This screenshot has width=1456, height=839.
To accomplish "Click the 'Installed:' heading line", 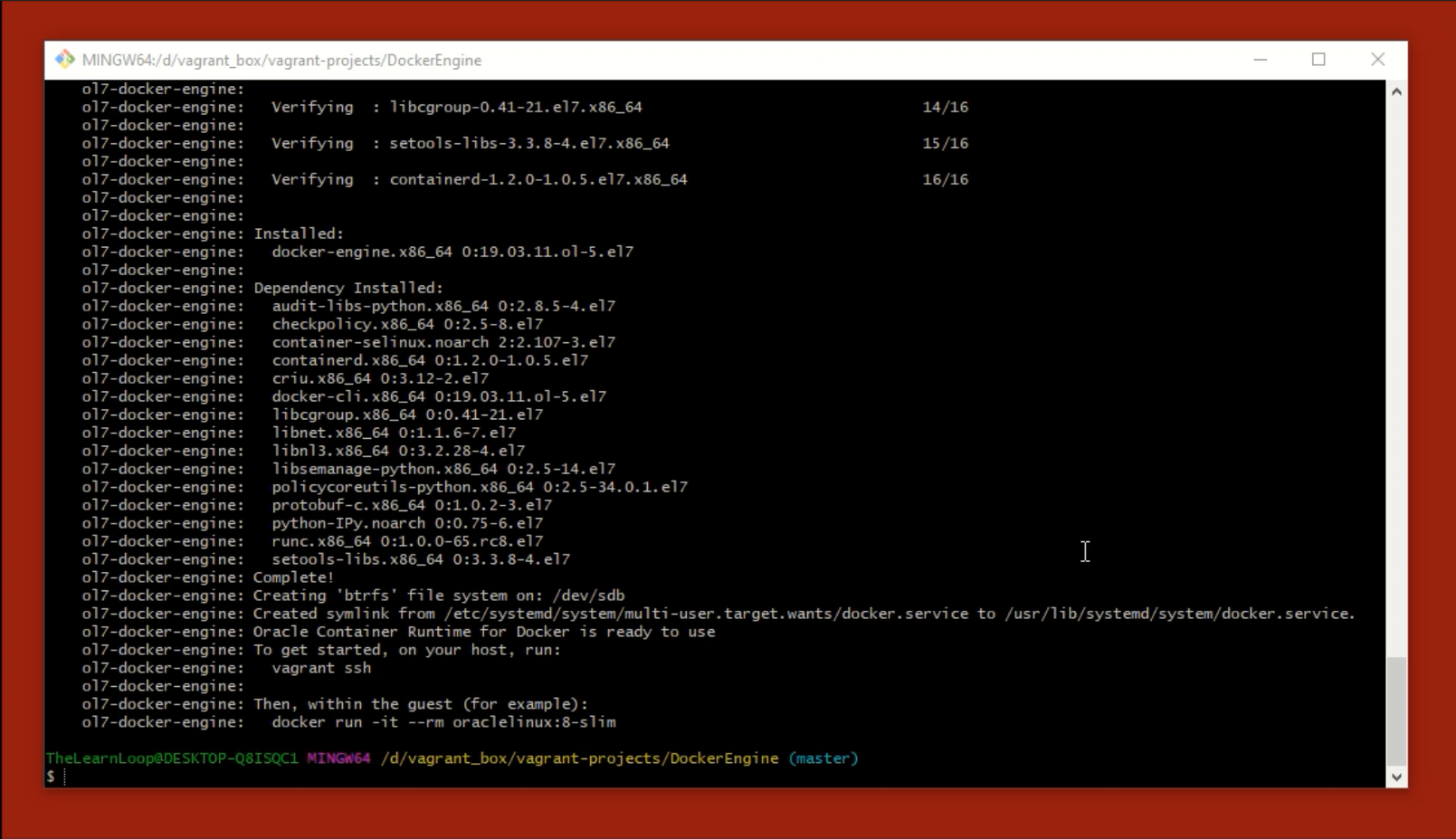I will [299, 234].
